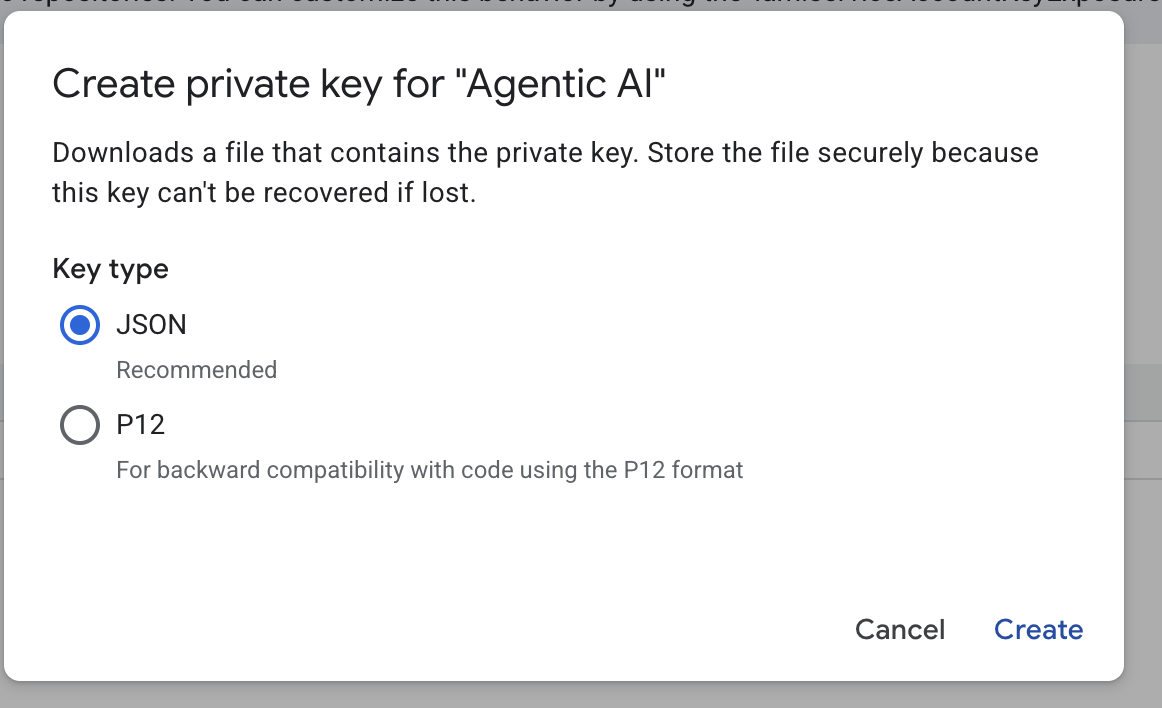1162x708 pixels.
Task: Click the Create button to generate key
Action: click(x=1038, y=629)
